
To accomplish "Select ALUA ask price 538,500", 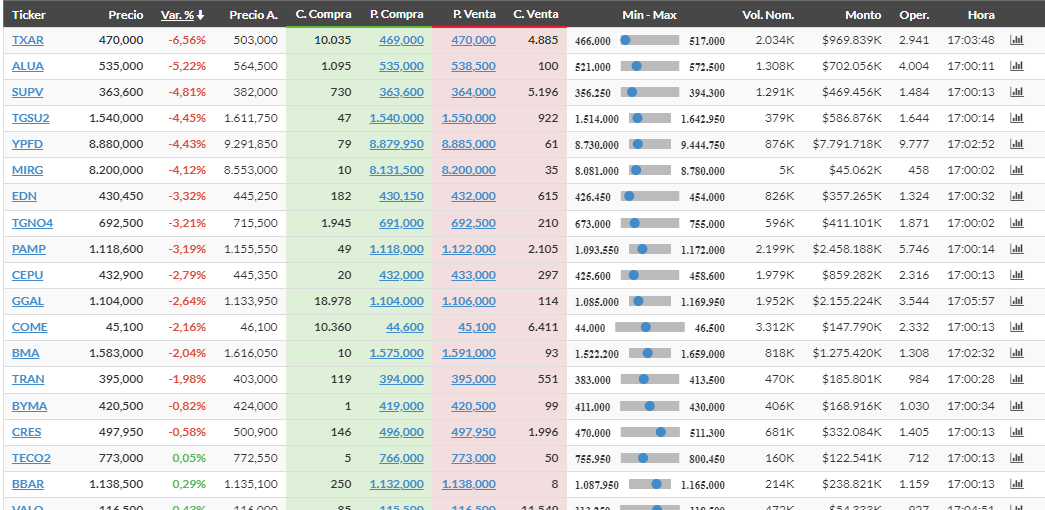I will click(x=473, y=66).
